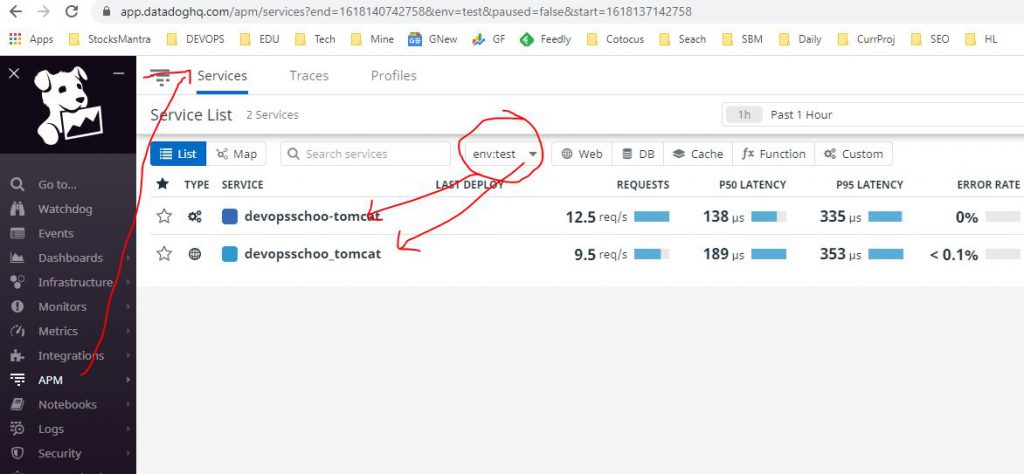Image resolution: width=1024 pixels, height=474 pixels.
Task: Click the Monitors icon in sidebar
Action: (x=17, y=307)
